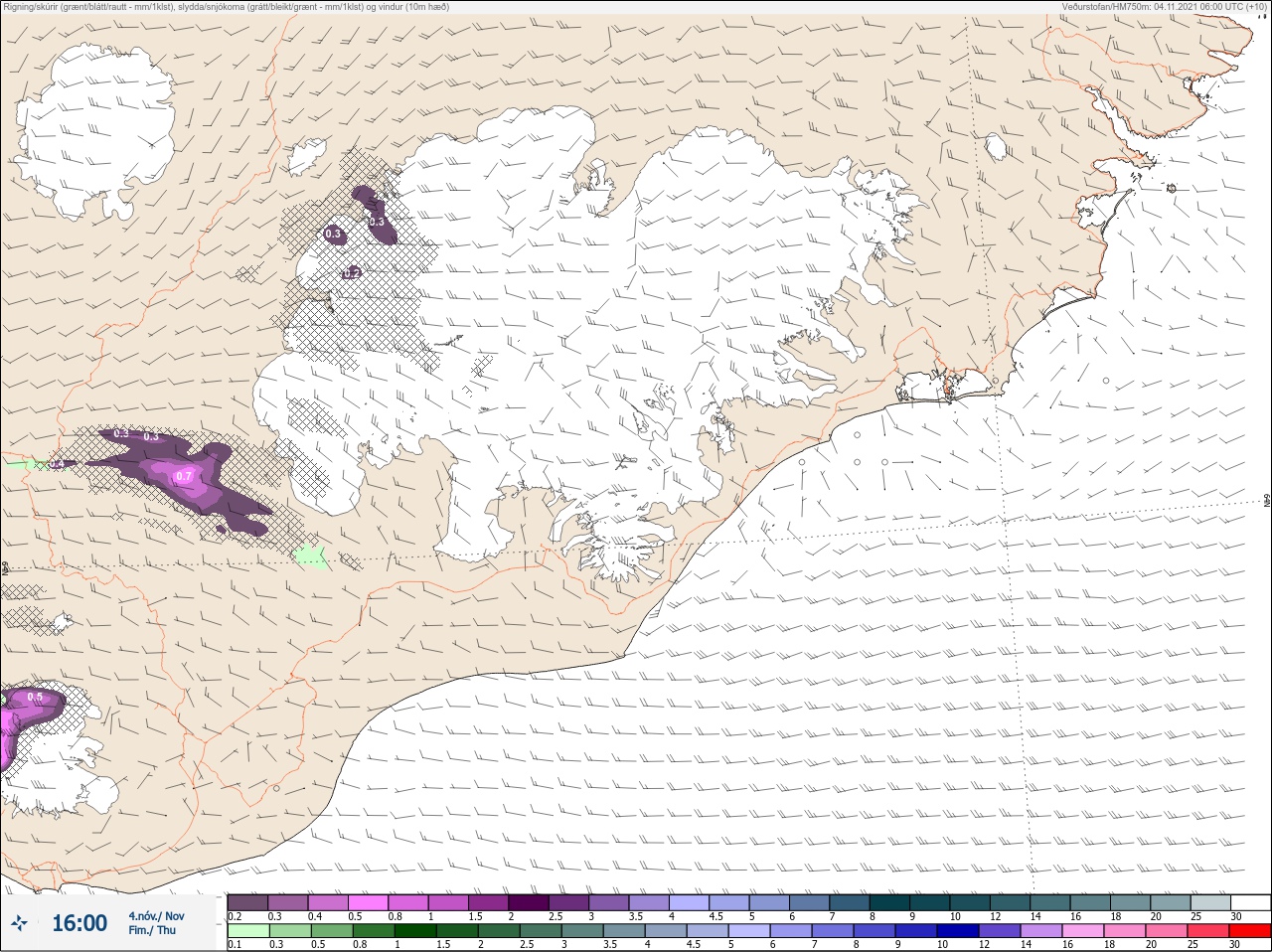Click the 16:00 forecast time display
Screen dimensions: 1272x952
(79, 923)
